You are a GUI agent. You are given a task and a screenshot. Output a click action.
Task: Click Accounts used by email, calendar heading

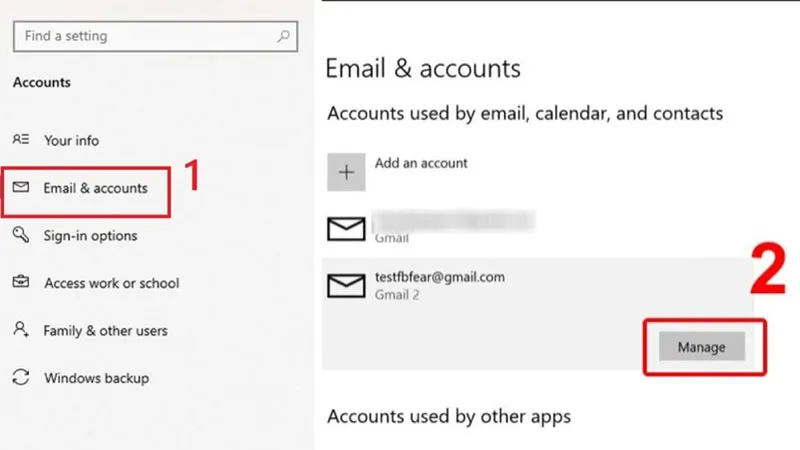pos(525,113)
